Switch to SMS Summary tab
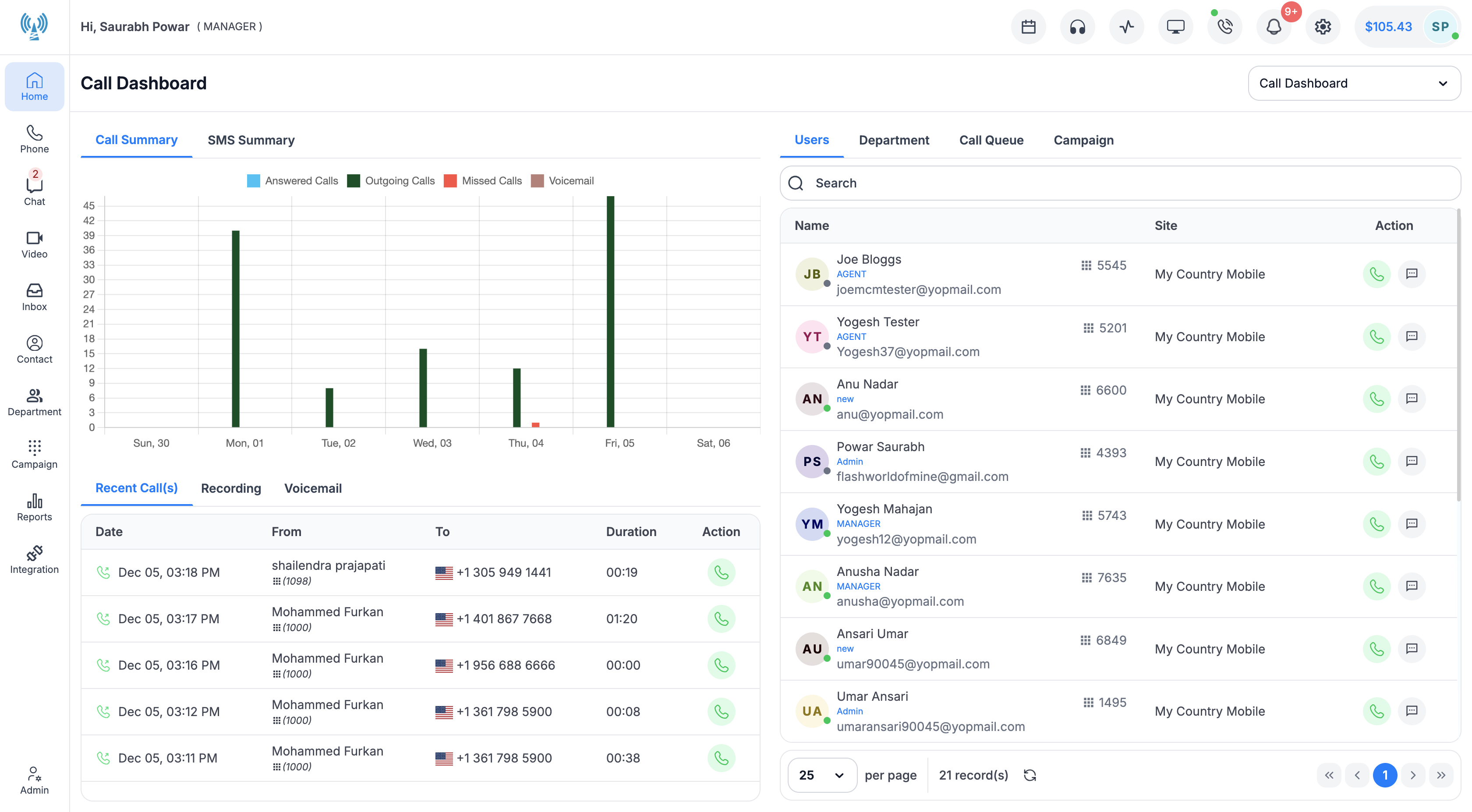Viewport: 1472px width, 812px height. click(251, 140)
